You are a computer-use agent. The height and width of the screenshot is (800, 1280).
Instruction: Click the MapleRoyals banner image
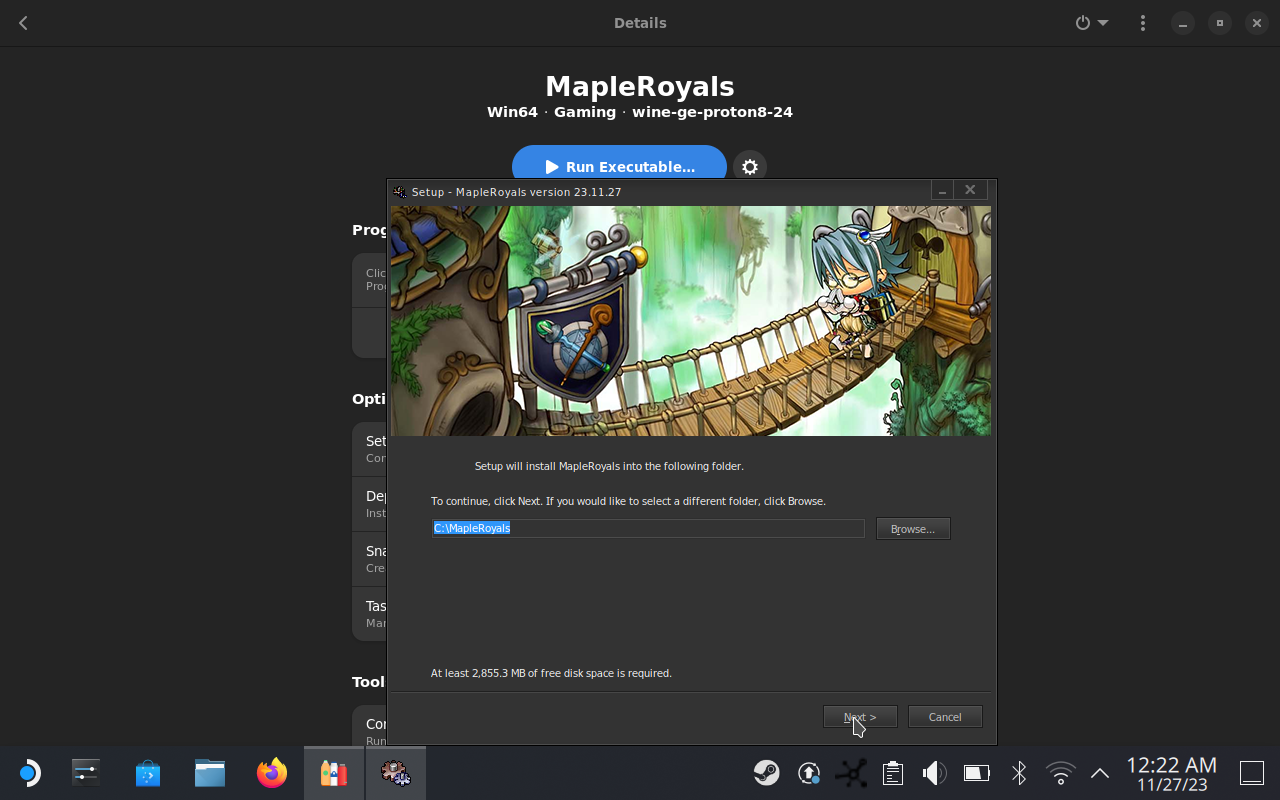tap(690, 321)
